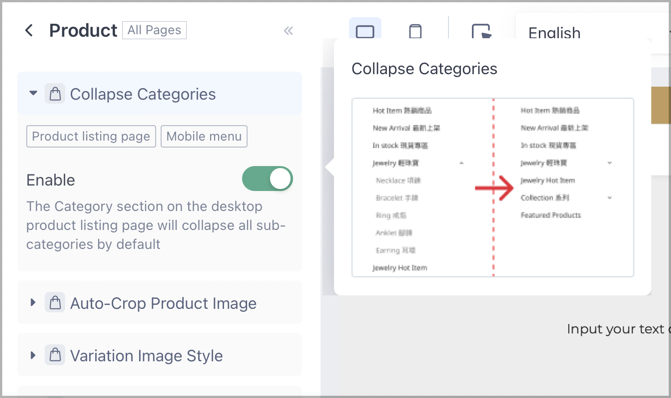Click the 'Input your text' field on canvas
Image resolution: width=671 pixels, height=398 pixels.
[618, 329]
